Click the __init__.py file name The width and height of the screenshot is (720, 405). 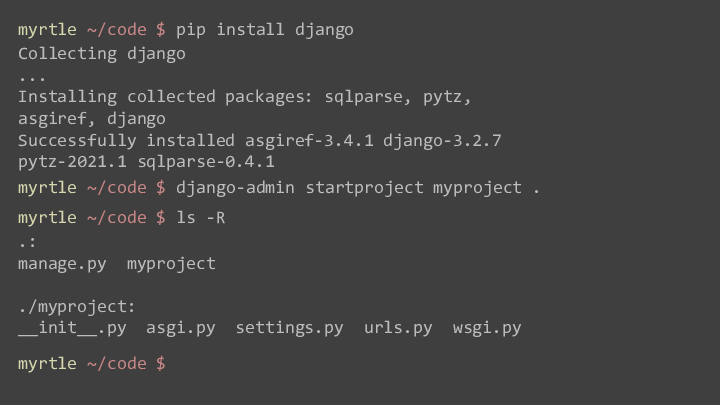point(72,328)
